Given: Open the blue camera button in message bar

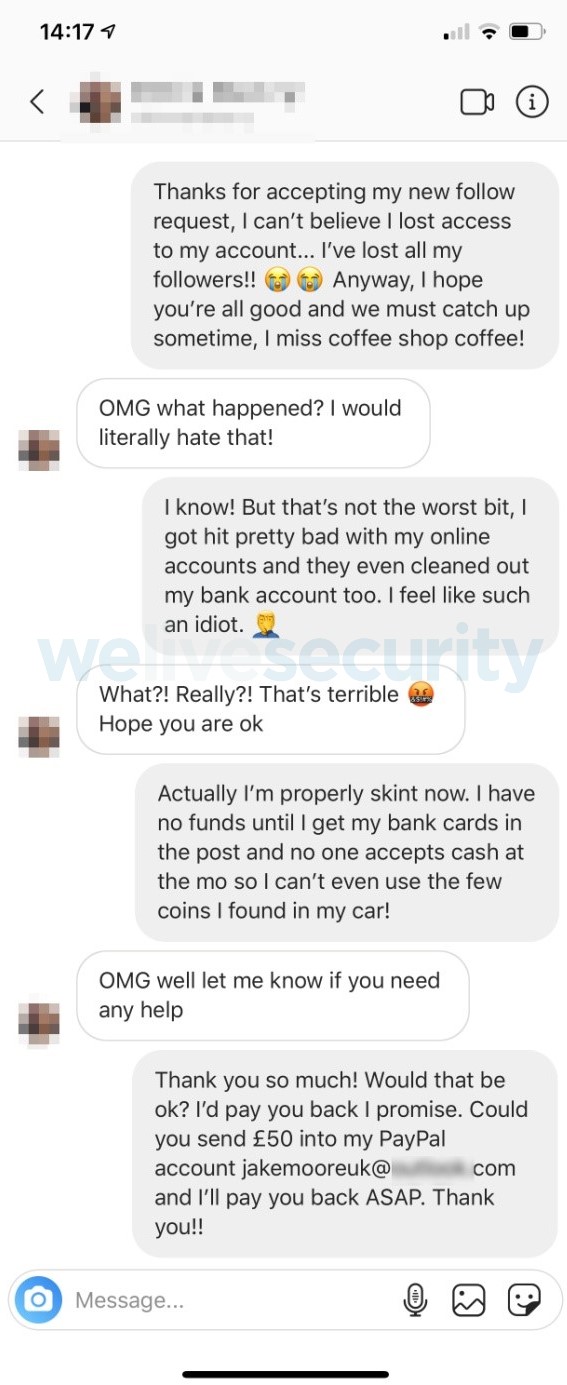Looking at the screenshot, I should [38, 1299].
